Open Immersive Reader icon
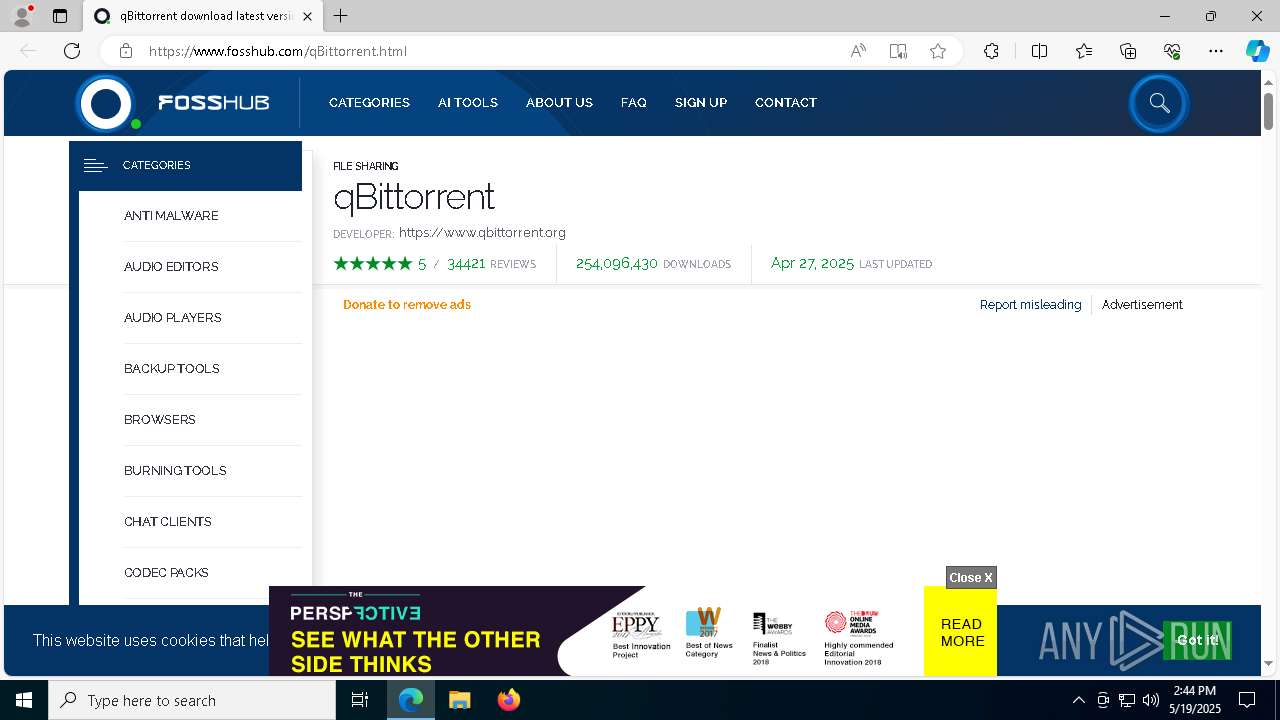 [x=898, y=51]
